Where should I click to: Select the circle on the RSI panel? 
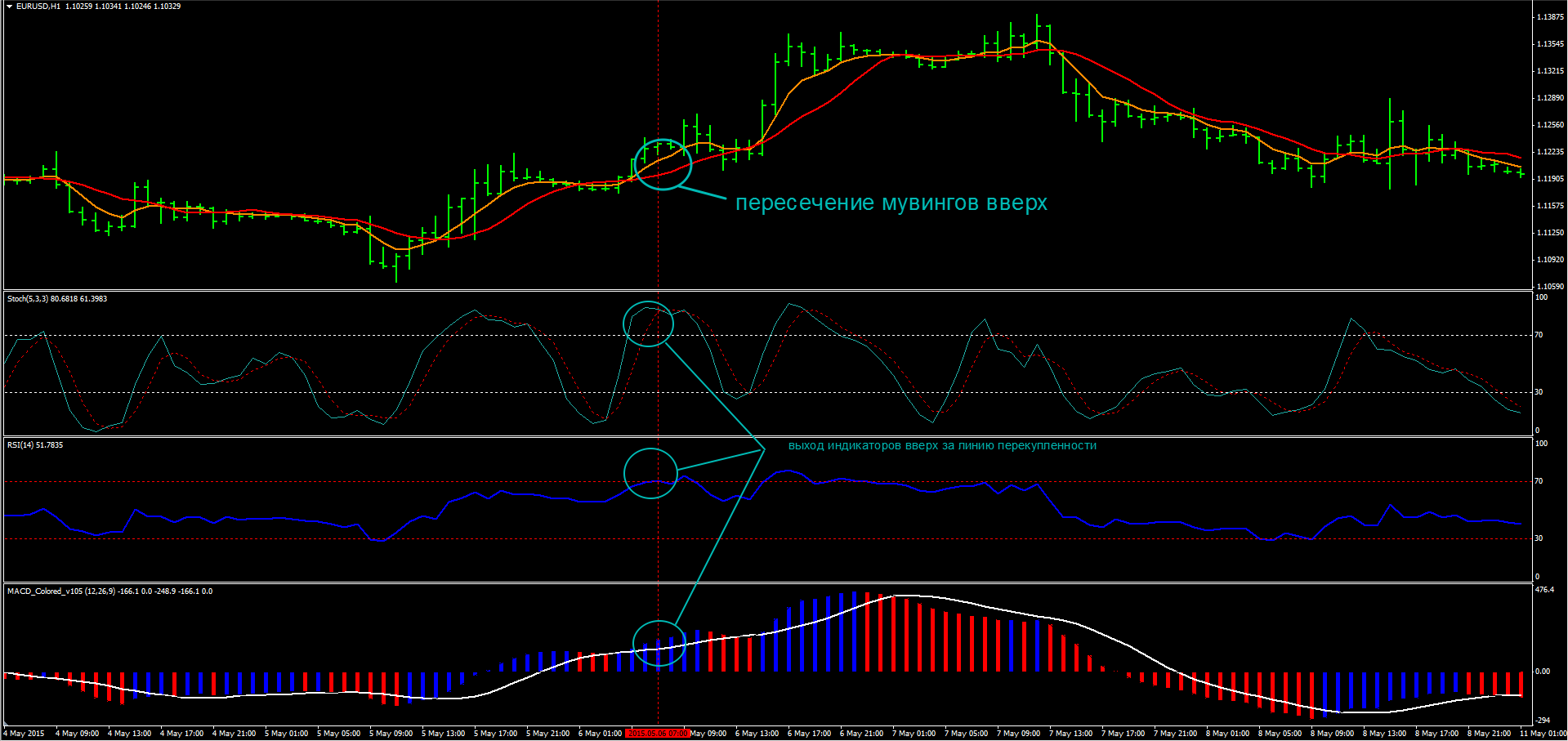click(x=650, y=473)
